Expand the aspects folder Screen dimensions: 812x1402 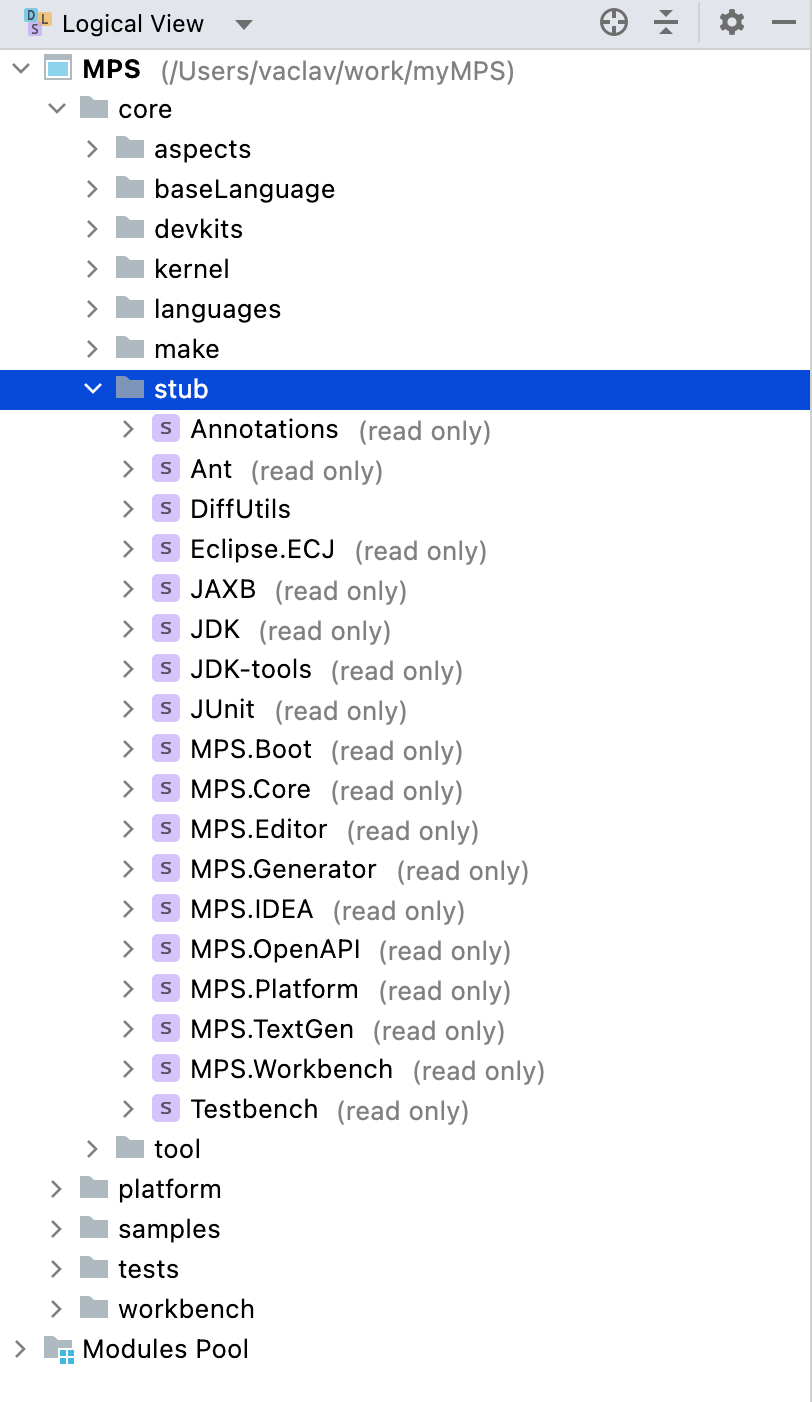coord(92,148)
